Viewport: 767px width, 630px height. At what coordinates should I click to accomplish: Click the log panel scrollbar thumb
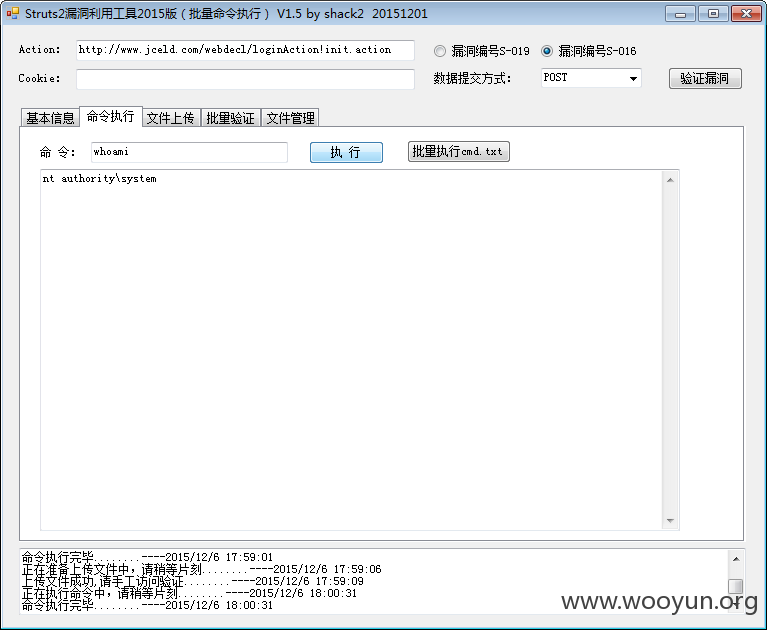point(736,586)
